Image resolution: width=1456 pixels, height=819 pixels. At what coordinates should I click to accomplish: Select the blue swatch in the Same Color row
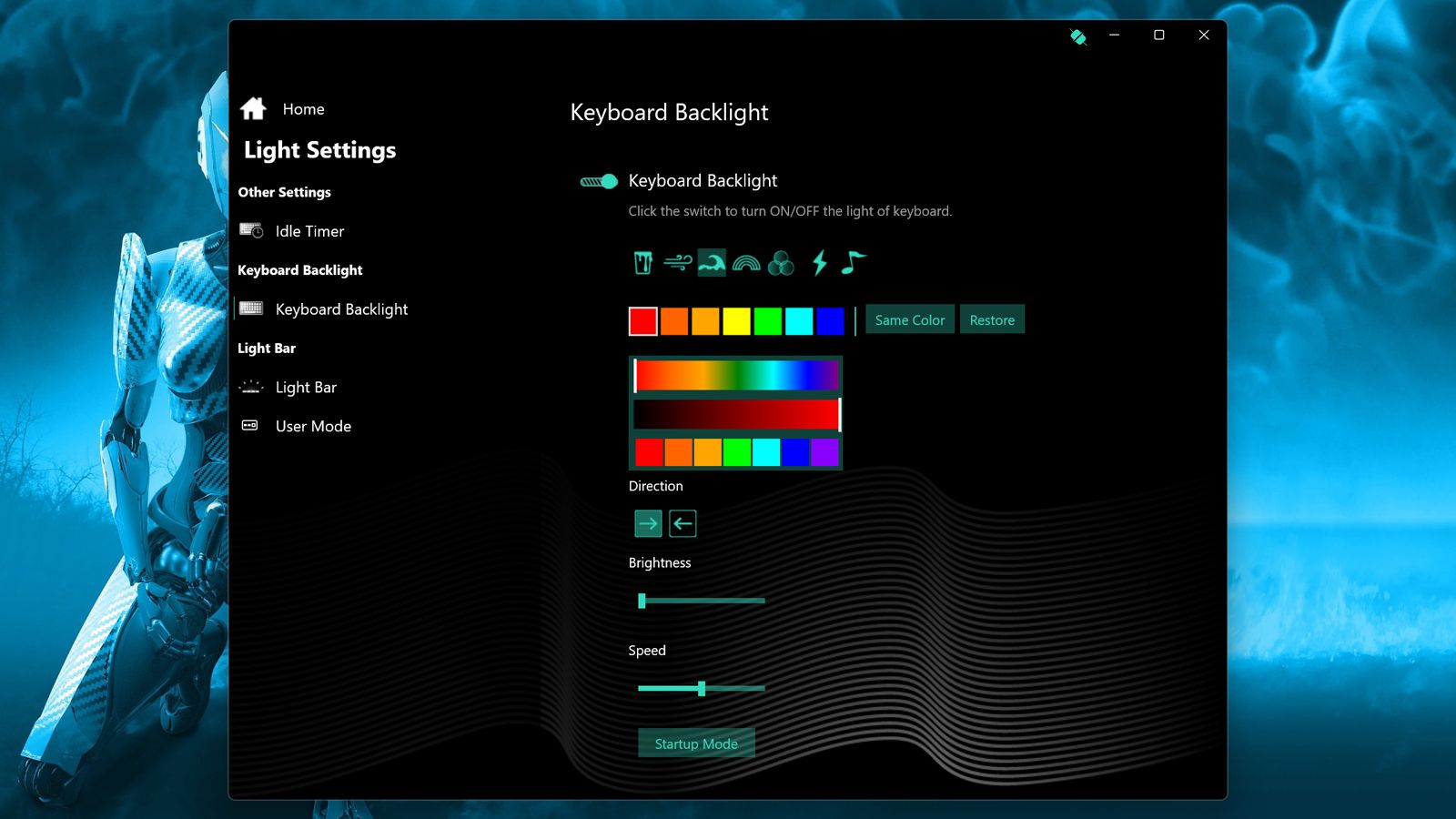[830, 321]
